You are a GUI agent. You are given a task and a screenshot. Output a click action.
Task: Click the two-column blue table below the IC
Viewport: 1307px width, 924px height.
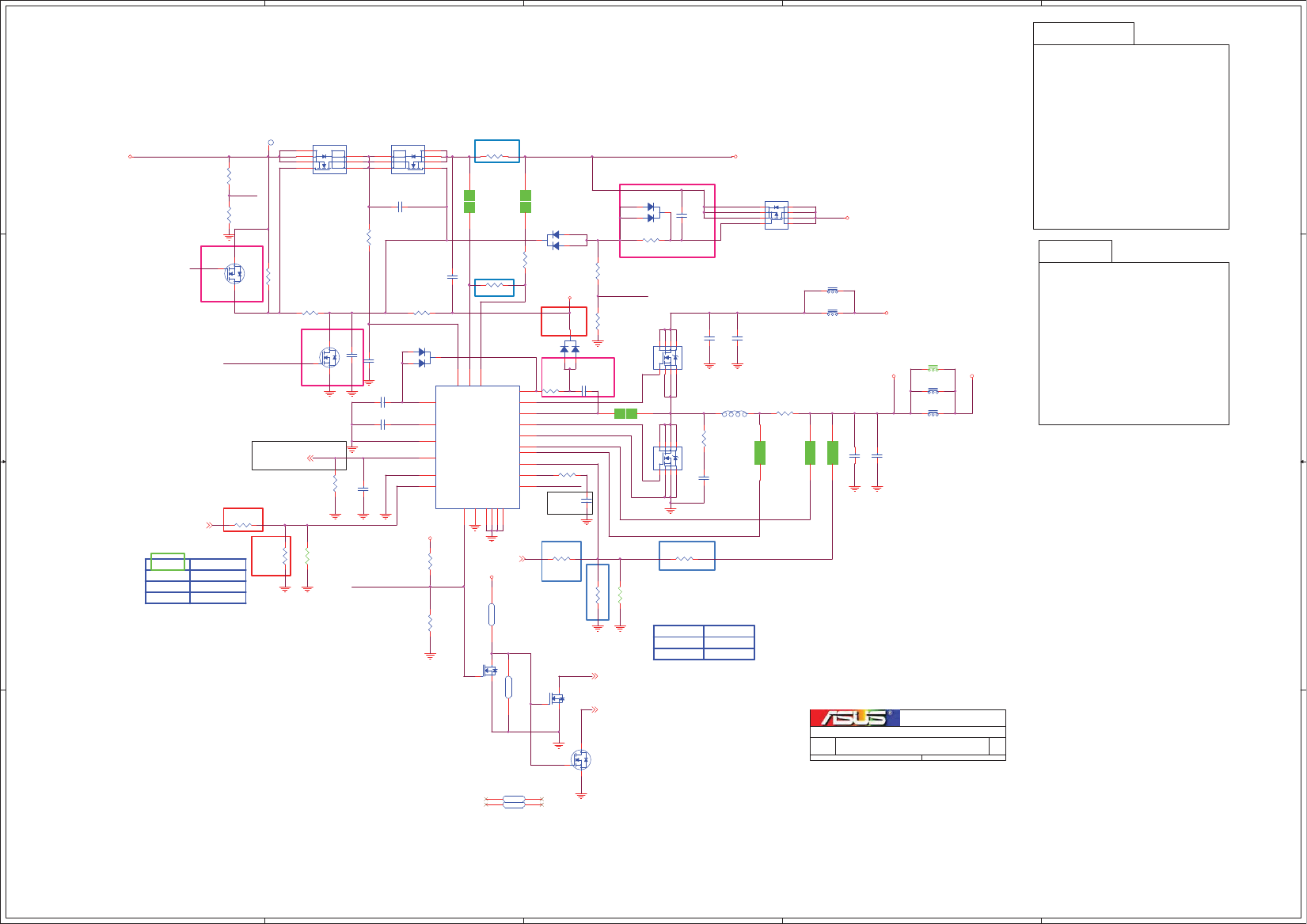pos(704,642)
